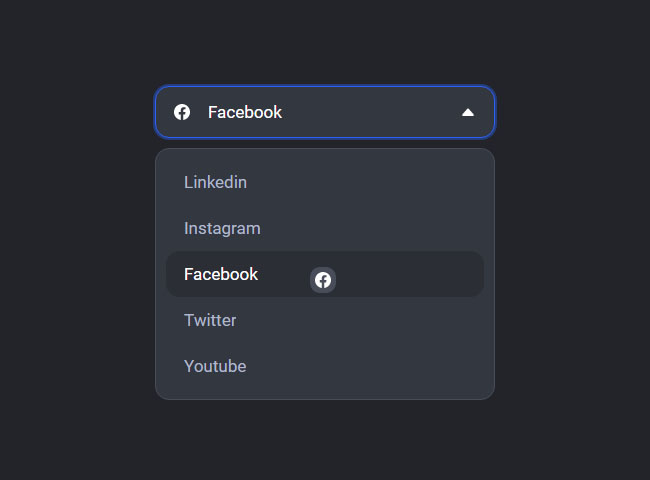Click the round Facebook badge beside highlighted option
This screenshot has height=480, width=650.
323,280
